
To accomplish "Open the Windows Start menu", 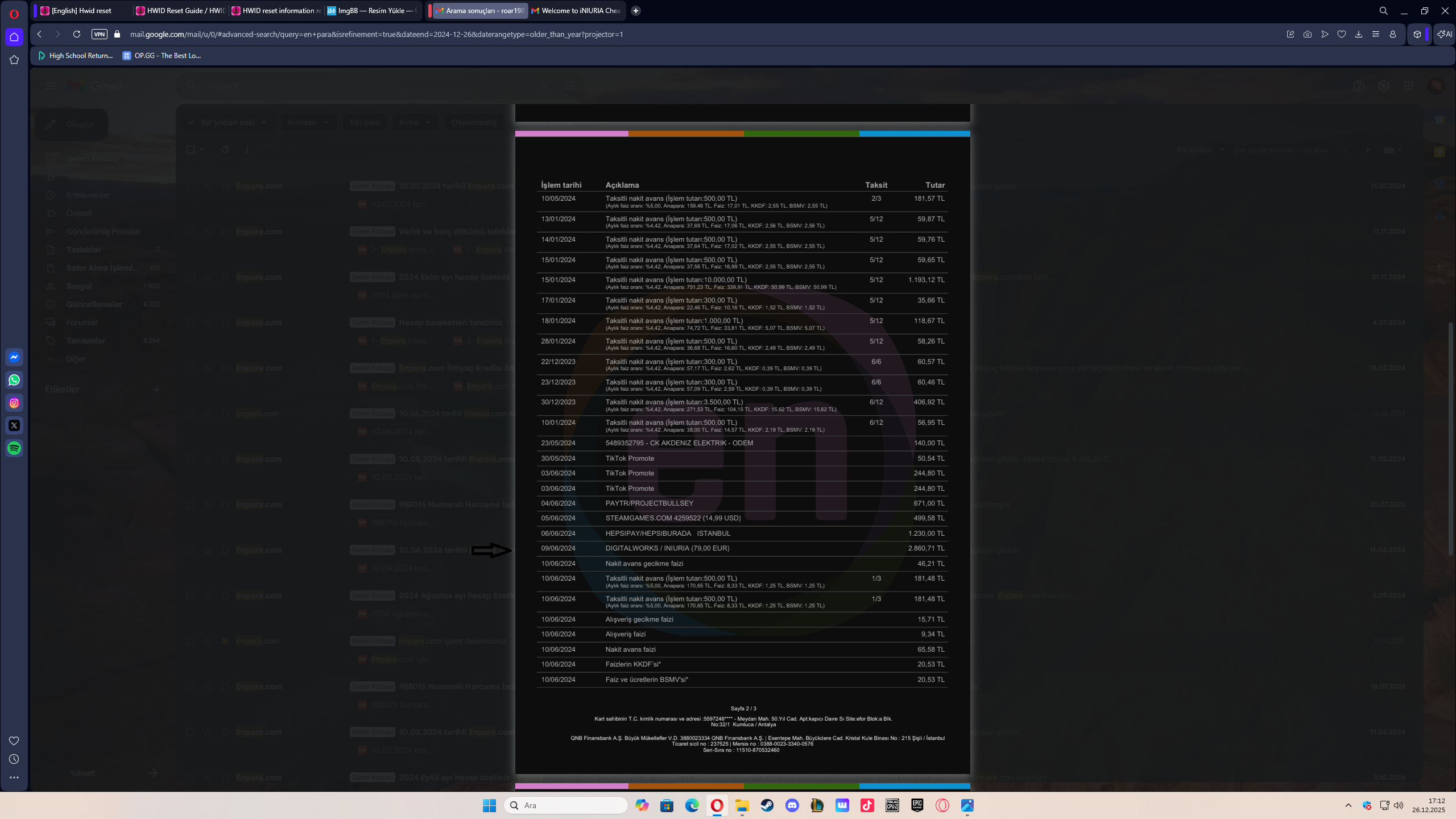I will 490,805.
